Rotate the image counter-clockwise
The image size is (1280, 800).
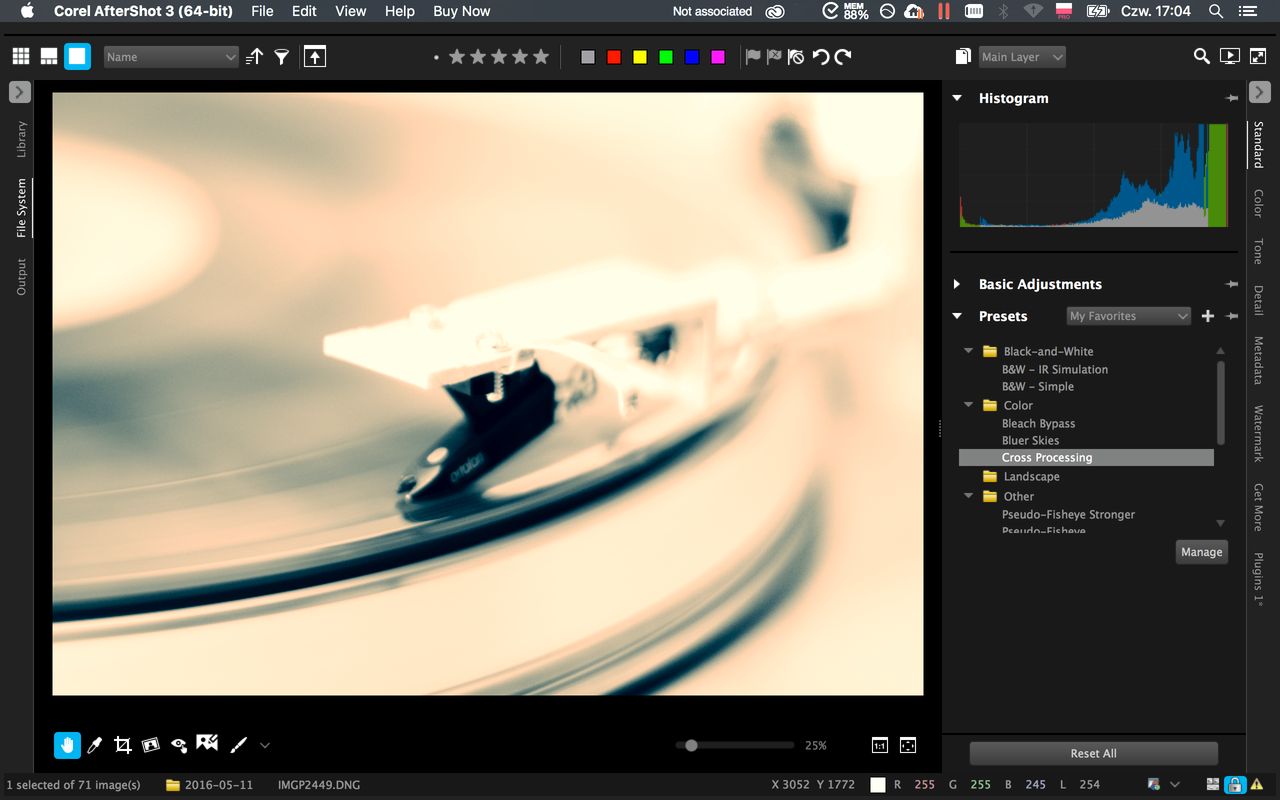820,57
